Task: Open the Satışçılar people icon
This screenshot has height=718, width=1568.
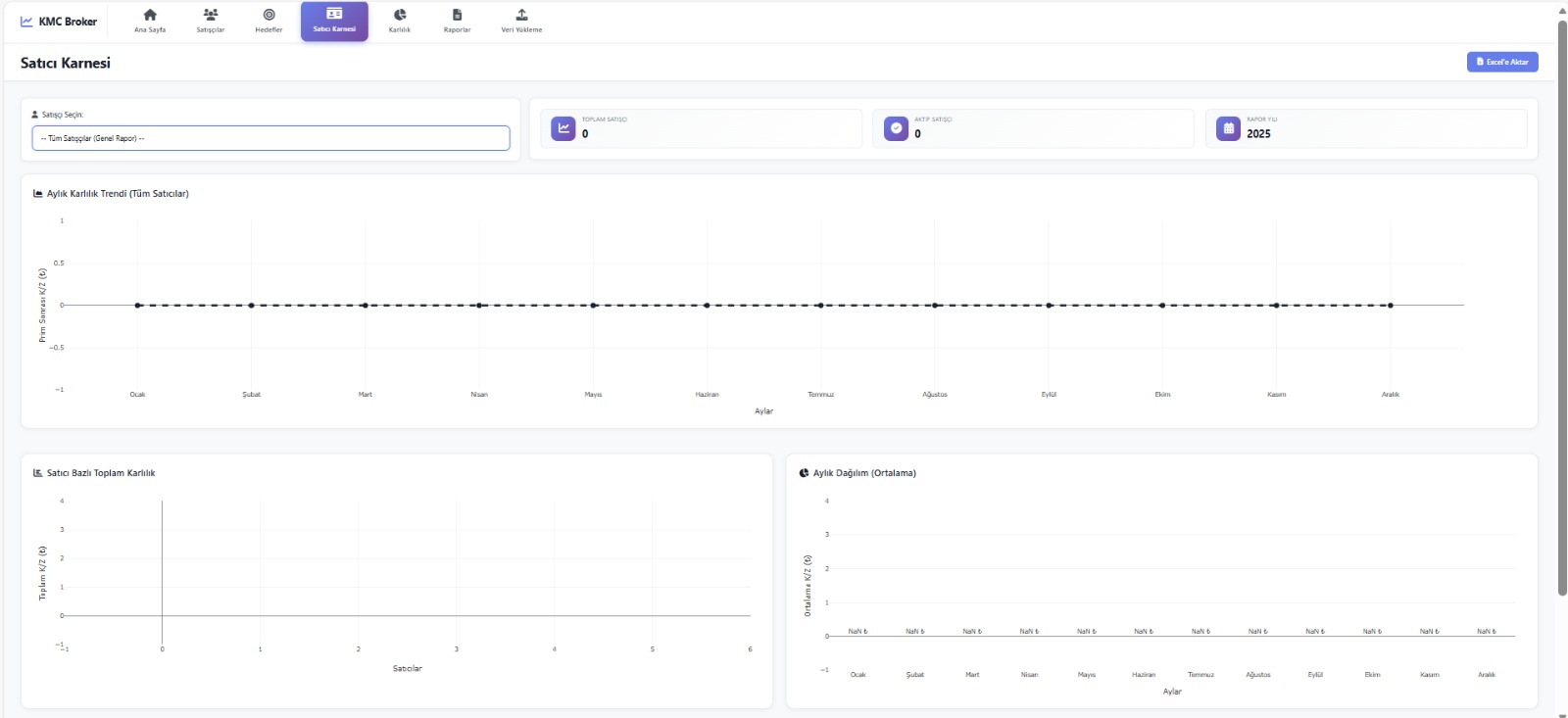Action: [210, 16]
